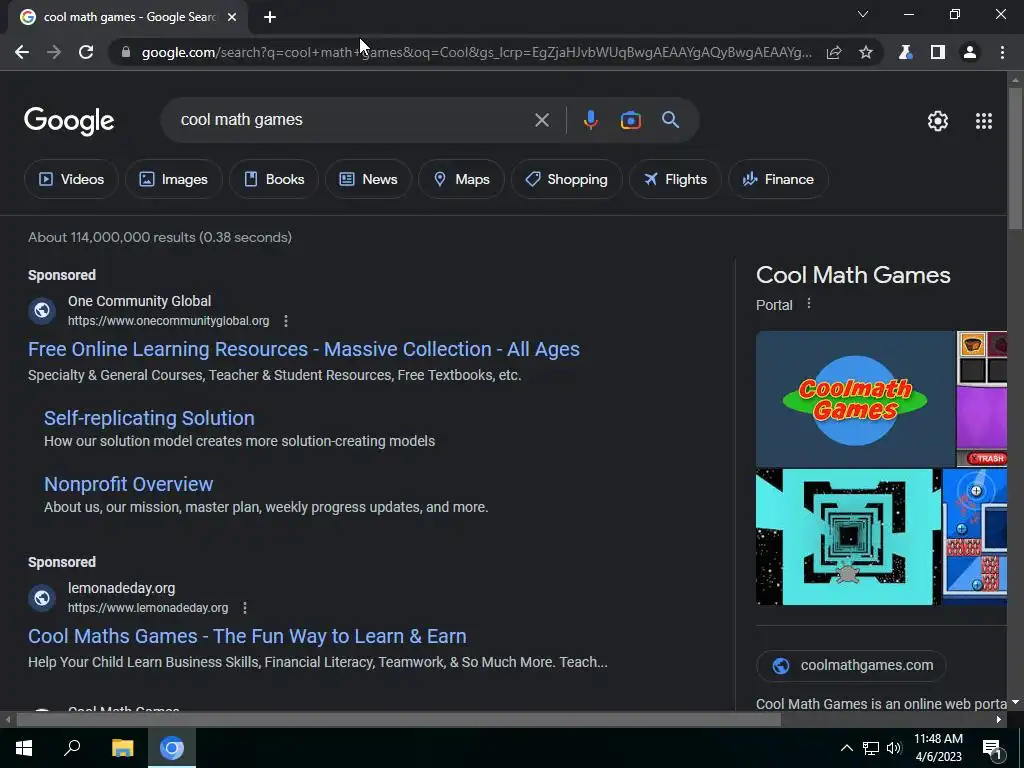Open options for the lemonadeday.org ad
Viewport: 1024px width, 768px height.
245,608
